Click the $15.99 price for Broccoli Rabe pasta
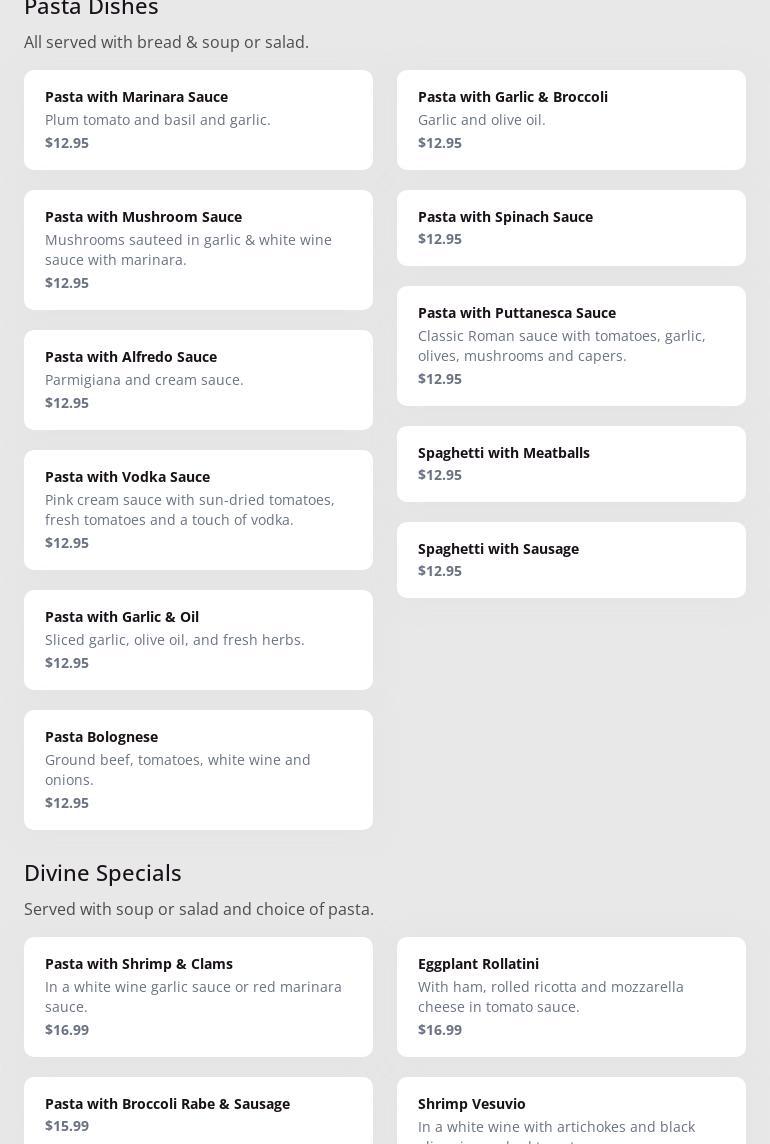770x1144 pixels. point(67,1126)
